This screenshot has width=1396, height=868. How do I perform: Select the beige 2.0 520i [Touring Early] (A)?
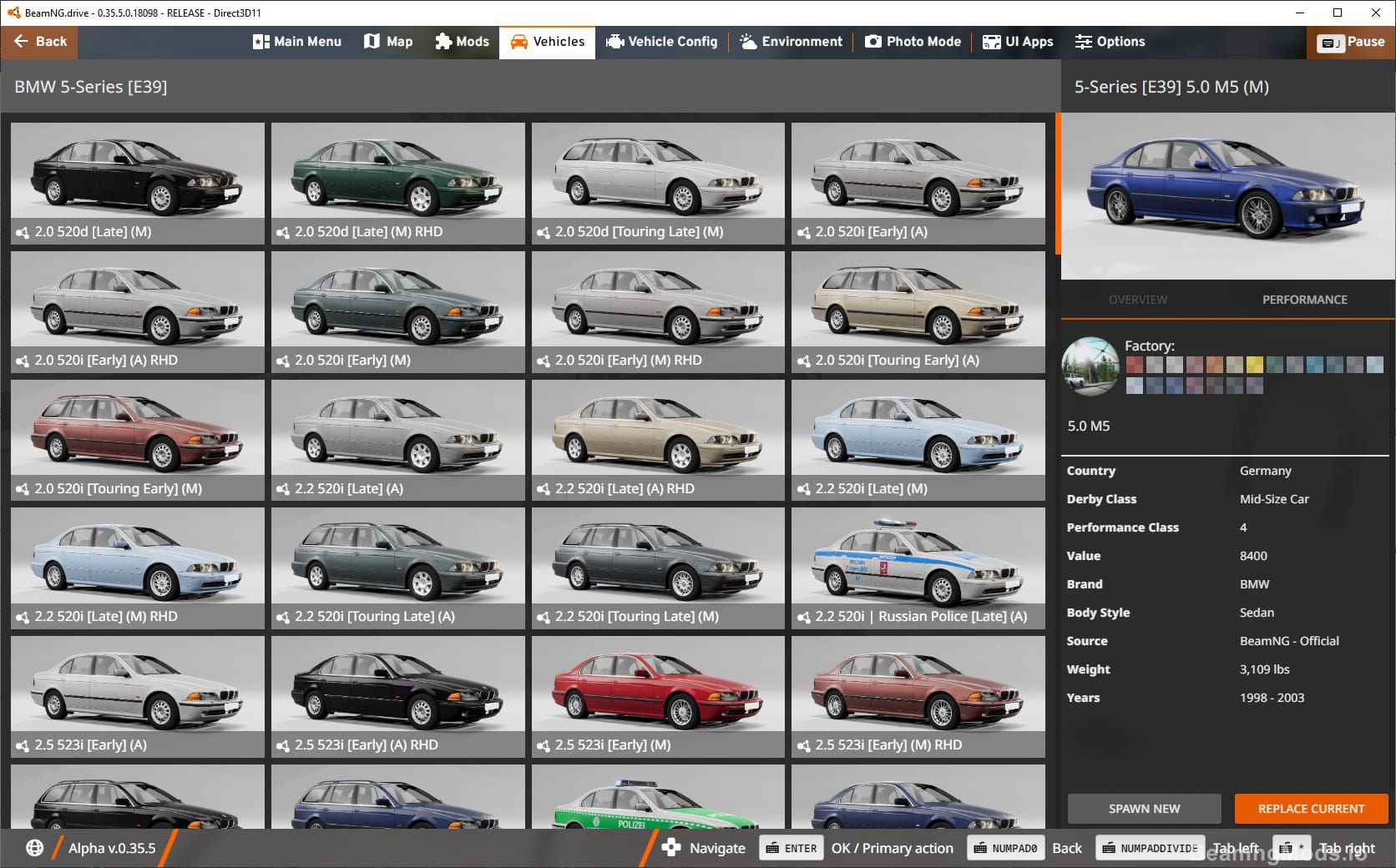coord(918,312)
